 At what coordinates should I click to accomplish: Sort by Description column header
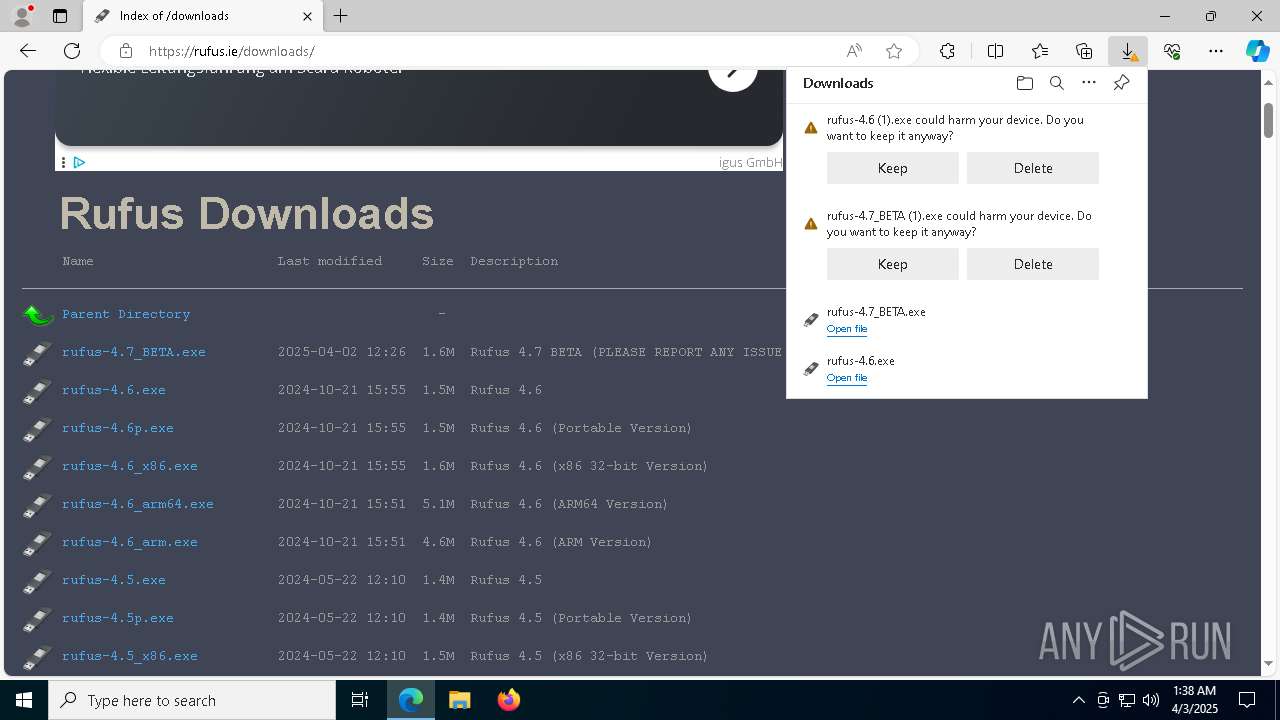(514, 261)
